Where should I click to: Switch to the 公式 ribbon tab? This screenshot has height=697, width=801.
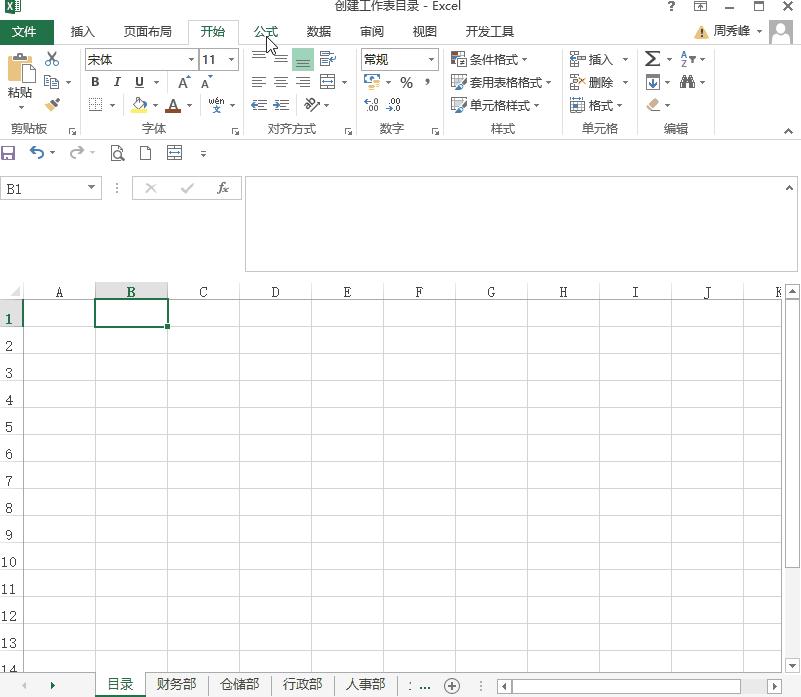tap(266, 31)
